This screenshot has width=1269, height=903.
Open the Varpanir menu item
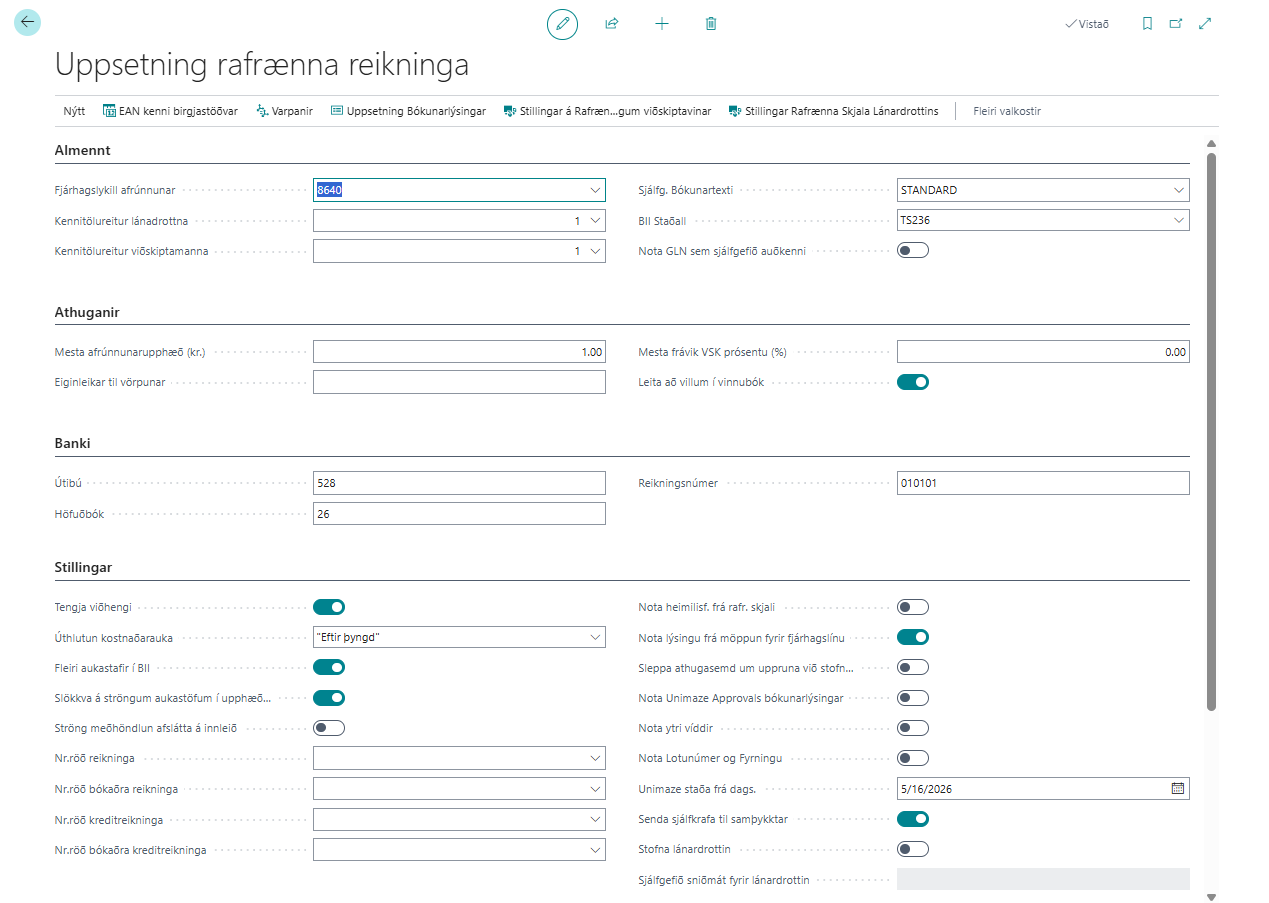point(284,111)
